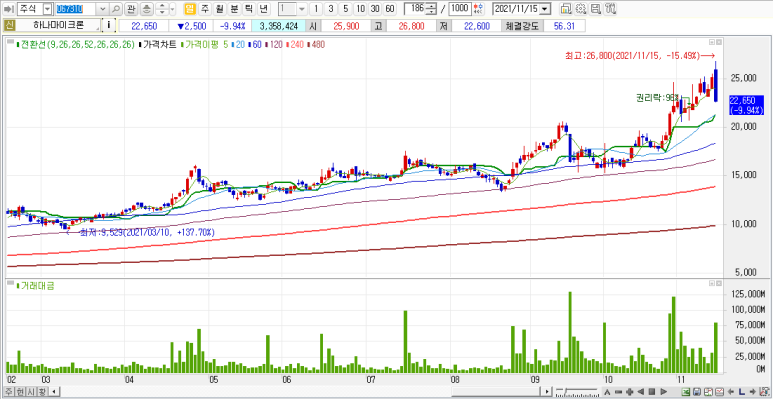Click the left arrow beside bottom tabs
The width and height of the screenshot is (773, 399).
point(53,392)
